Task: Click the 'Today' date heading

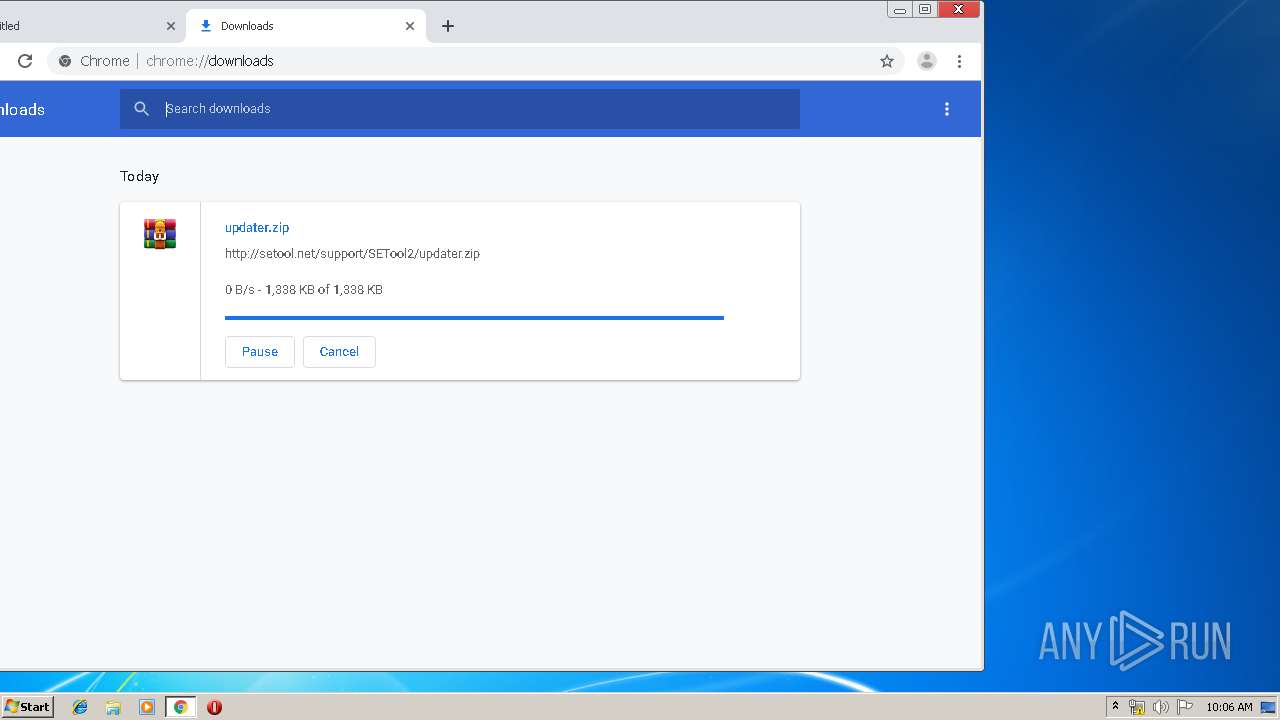Action: (140, 176)
